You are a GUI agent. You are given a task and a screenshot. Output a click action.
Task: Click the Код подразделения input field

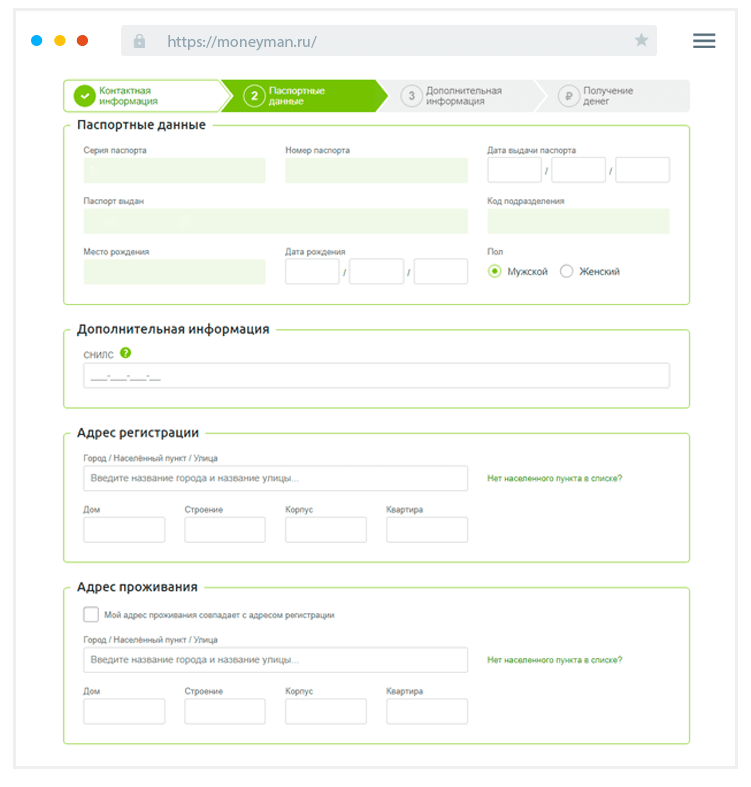coord(578,221)
